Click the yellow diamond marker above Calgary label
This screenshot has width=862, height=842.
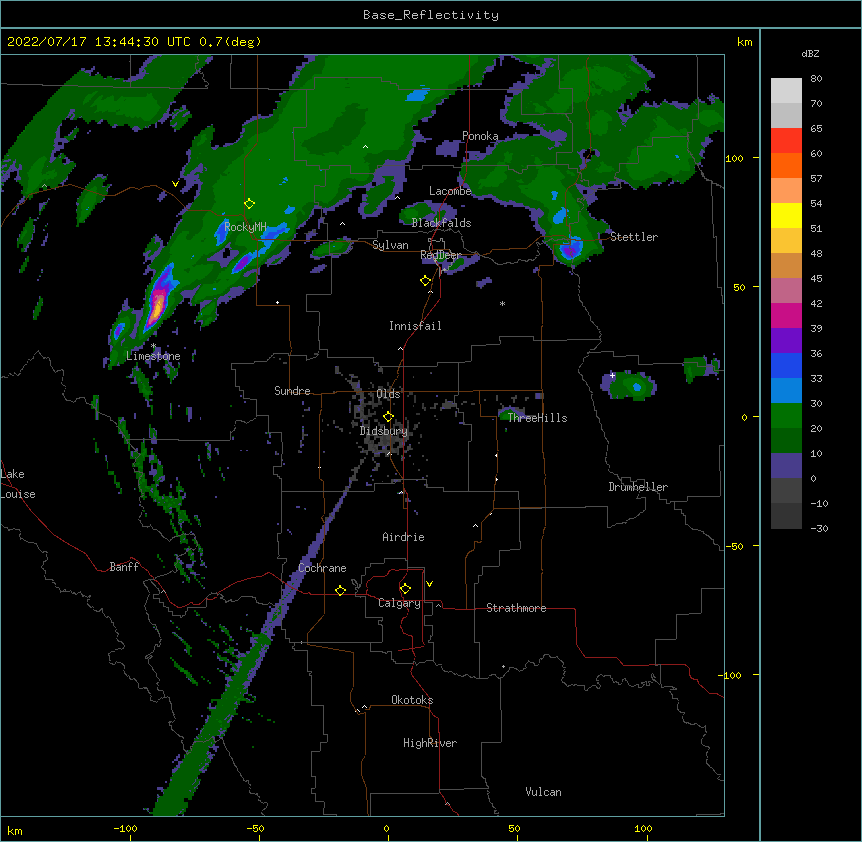tap(405, 589)
